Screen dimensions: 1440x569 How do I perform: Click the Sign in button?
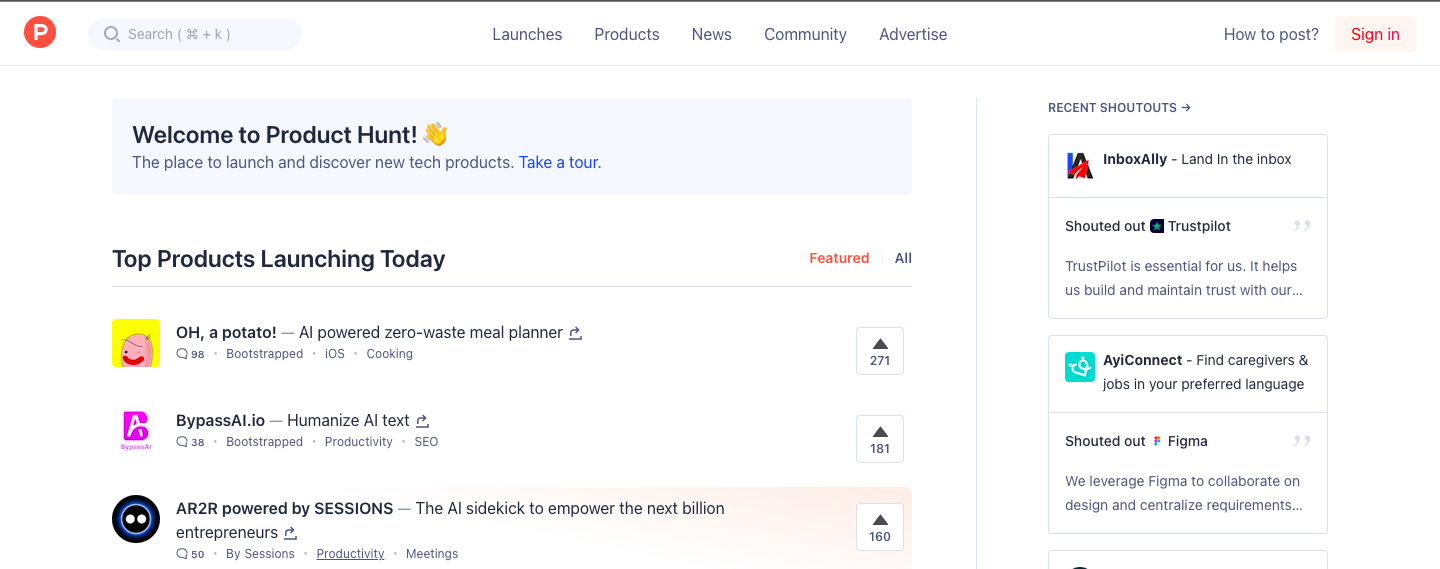point(1375,34)
